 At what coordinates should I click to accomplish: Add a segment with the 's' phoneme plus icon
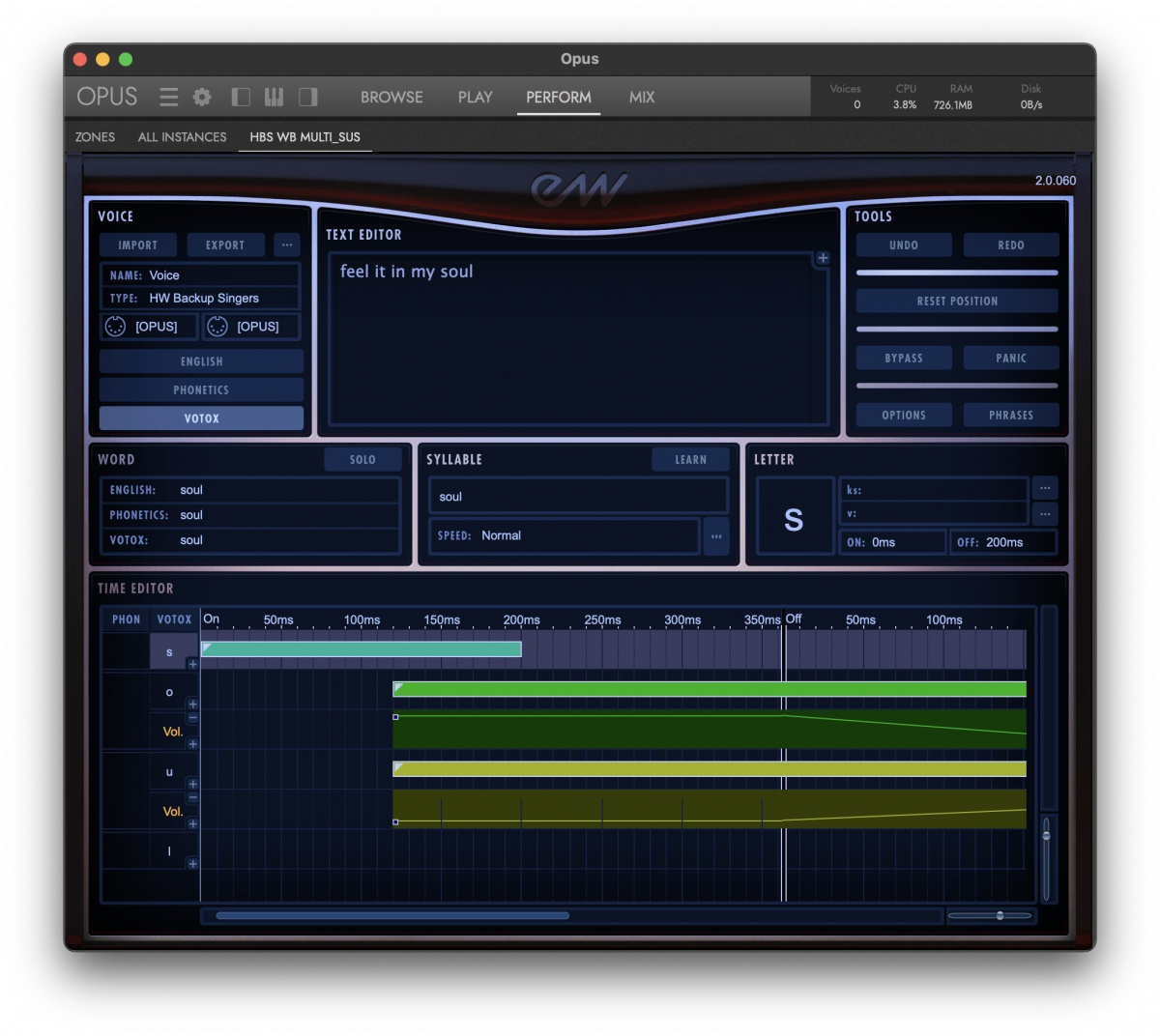[192, 664]
